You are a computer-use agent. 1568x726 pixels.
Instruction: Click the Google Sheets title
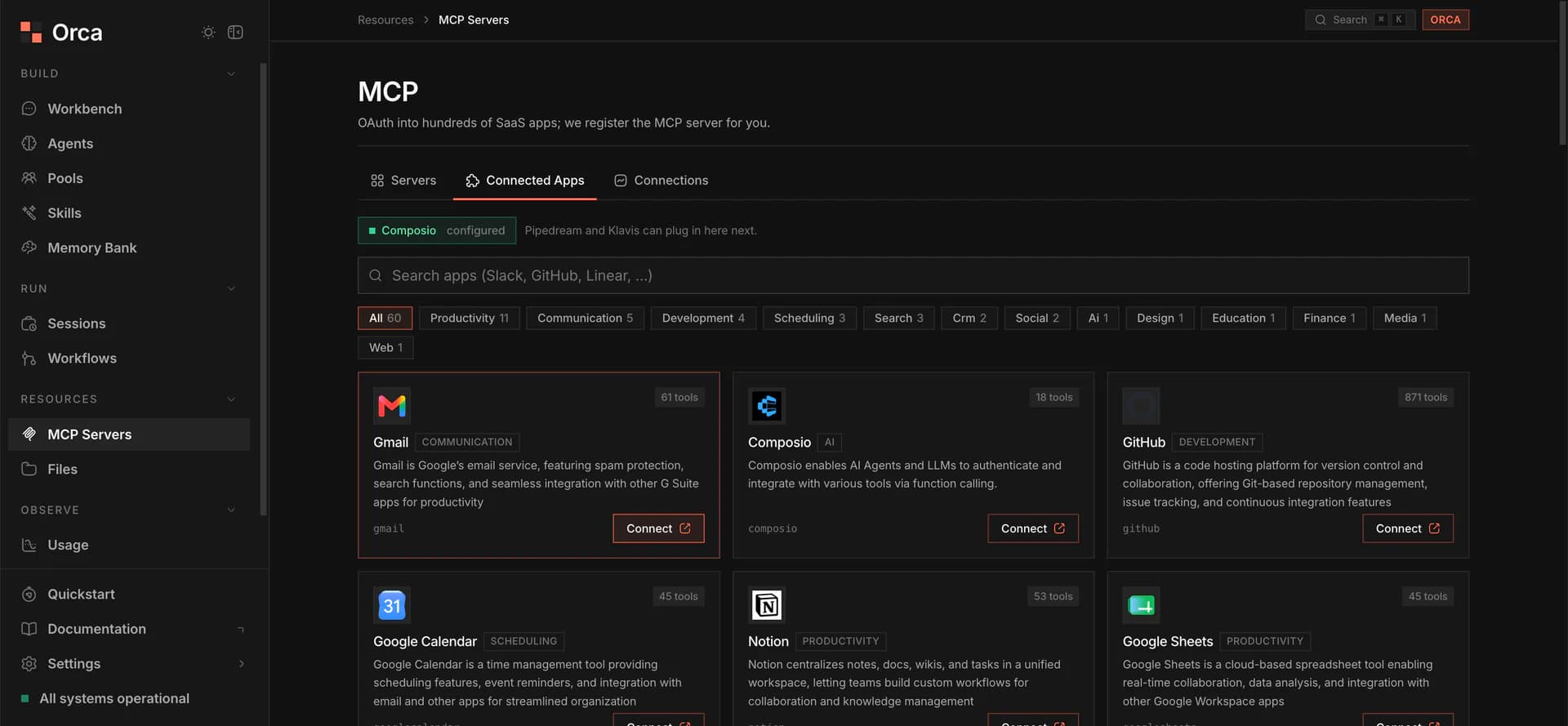(x=1168, y=641)
